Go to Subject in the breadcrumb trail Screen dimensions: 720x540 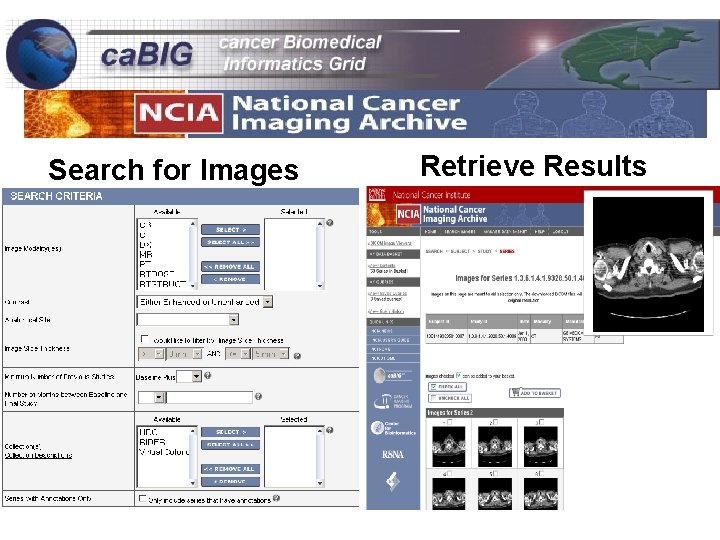tap(460, 251)
